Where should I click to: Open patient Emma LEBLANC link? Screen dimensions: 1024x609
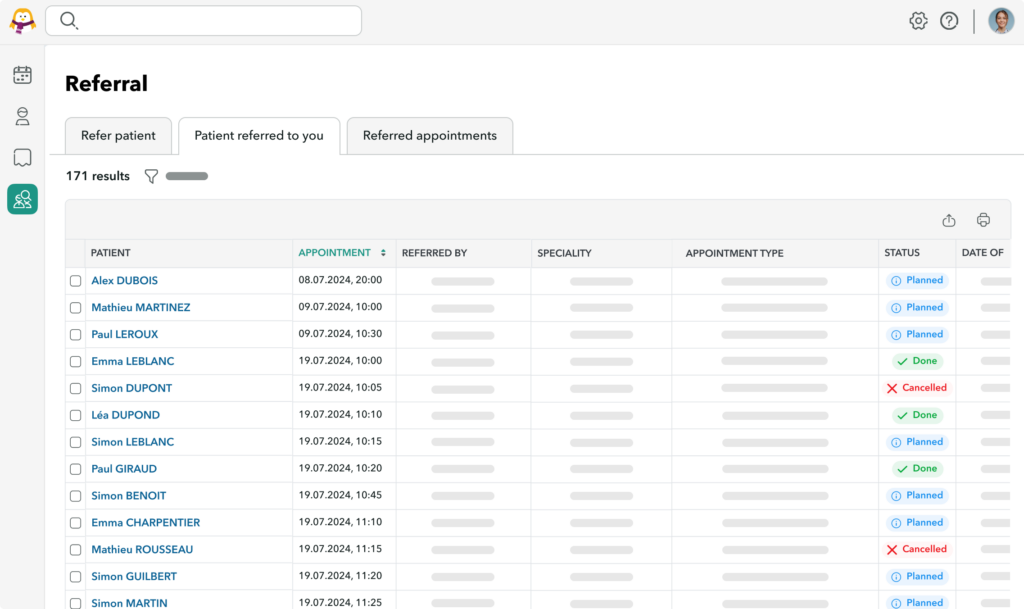tap(133, 361)
